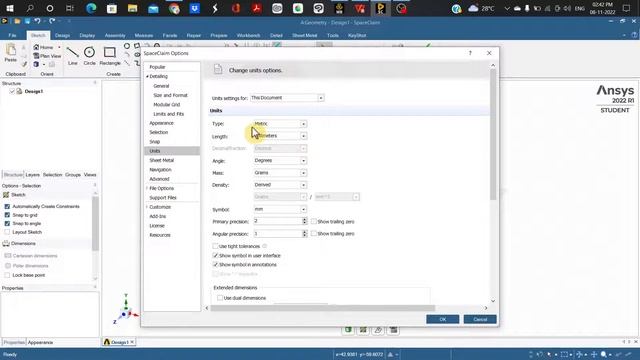The image size is (640, 360).
Task: Click Cancel in SpaceClaim Options
Action: [480, 319]
